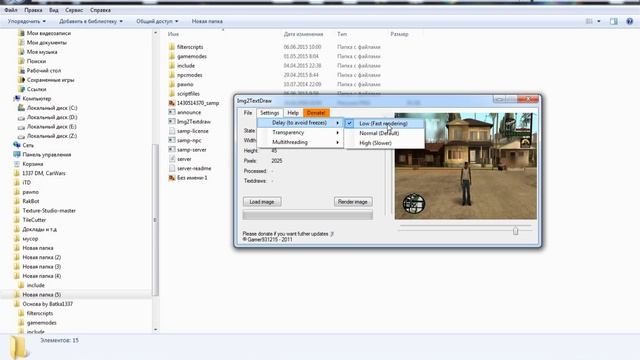Screen dimensions: 640x360
Task: Open Сеть in navigation tree
Action: point(28,145)
